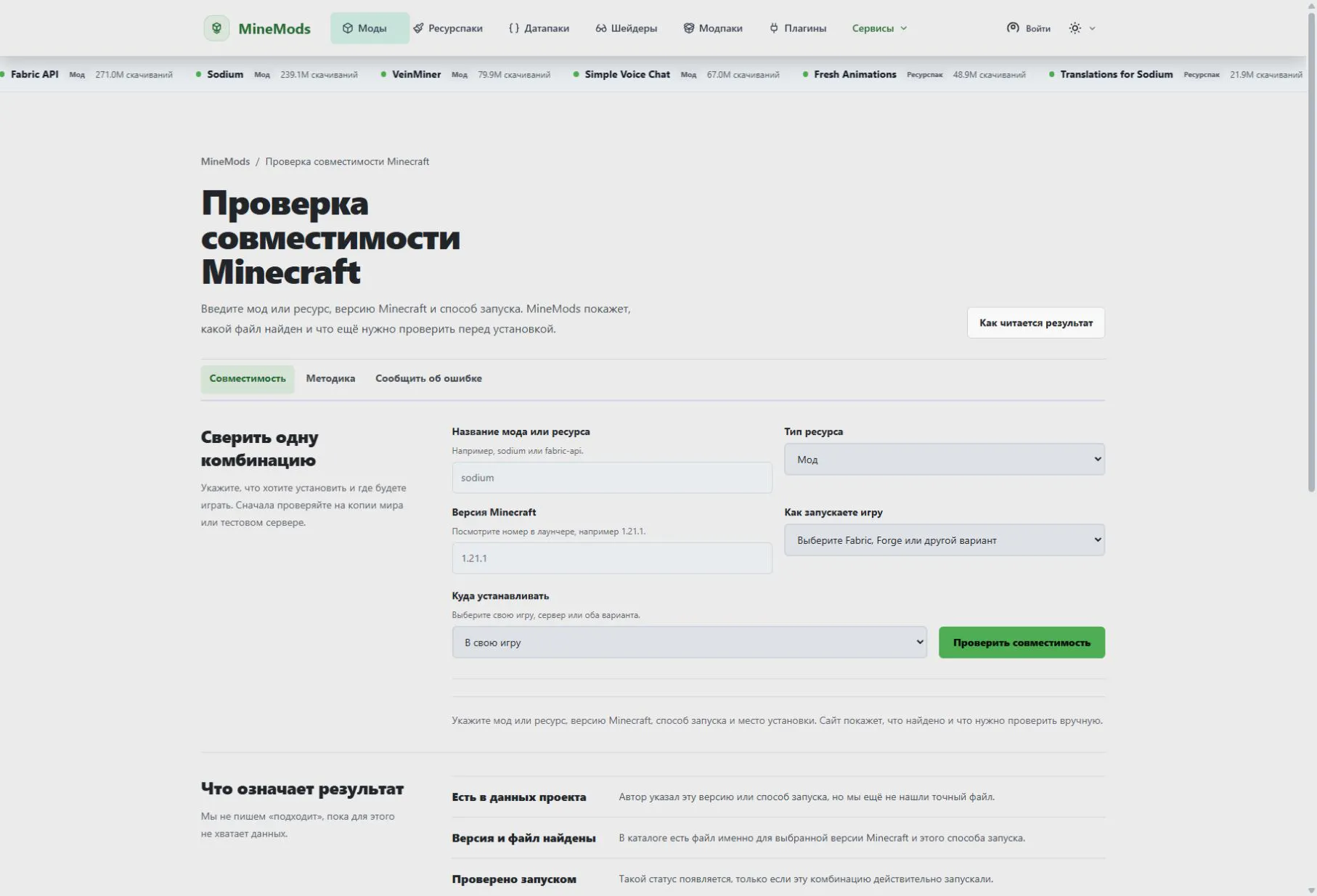1317x896 pixels.
Task: Open the Как запускаете игру select box
Action: pos(945,539)
